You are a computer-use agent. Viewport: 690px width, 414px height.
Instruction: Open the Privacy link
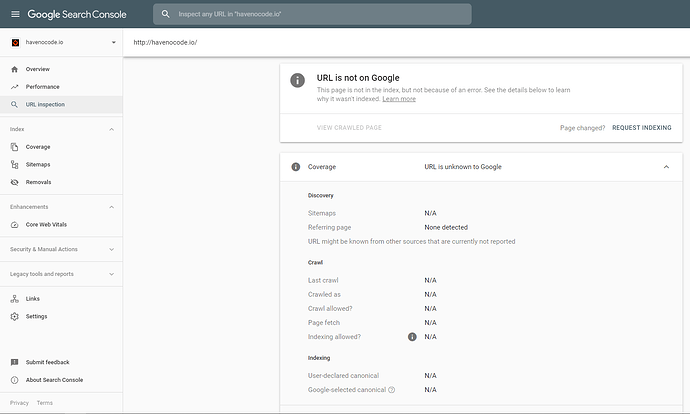19,403
